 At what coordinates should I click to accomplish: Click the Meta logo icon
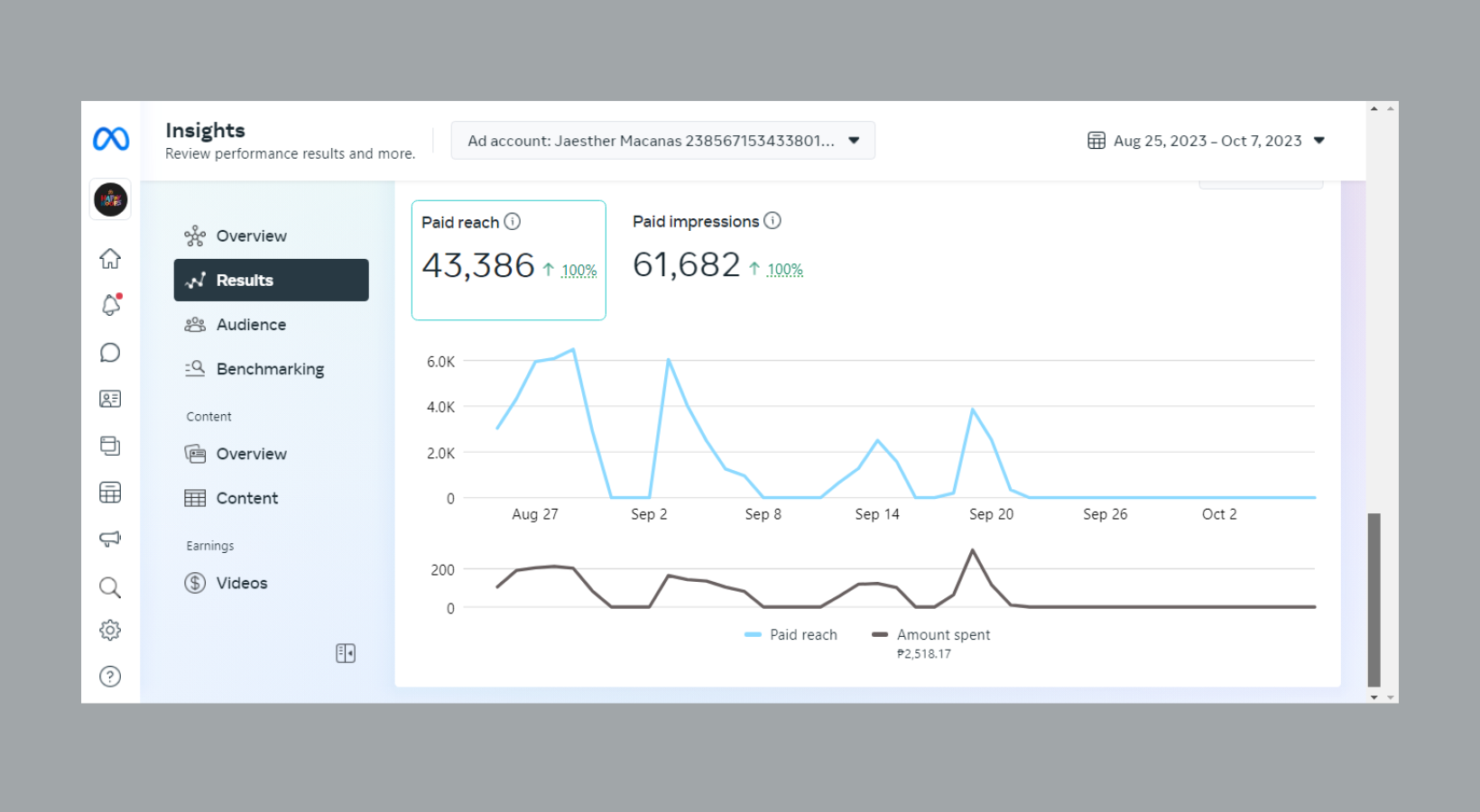(x=111, y=139)
